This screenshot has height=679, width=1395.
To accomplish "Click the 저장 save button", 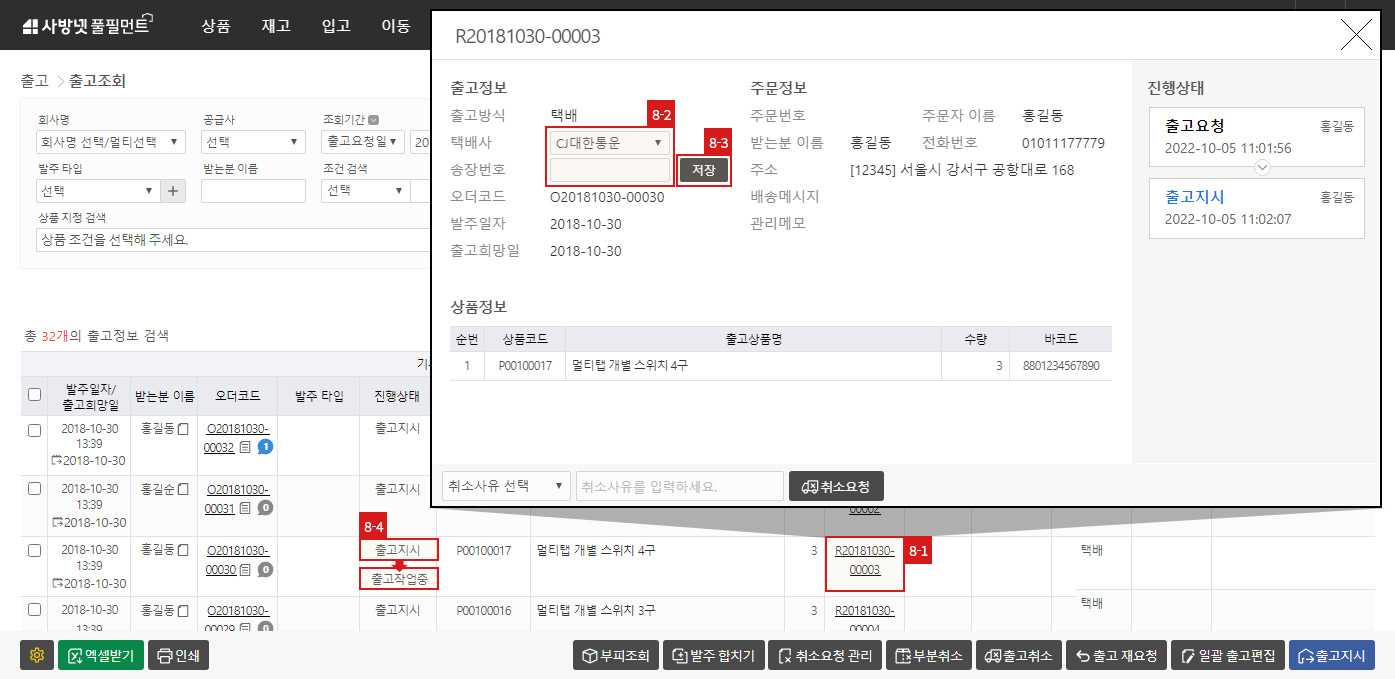I will point(703,170).
